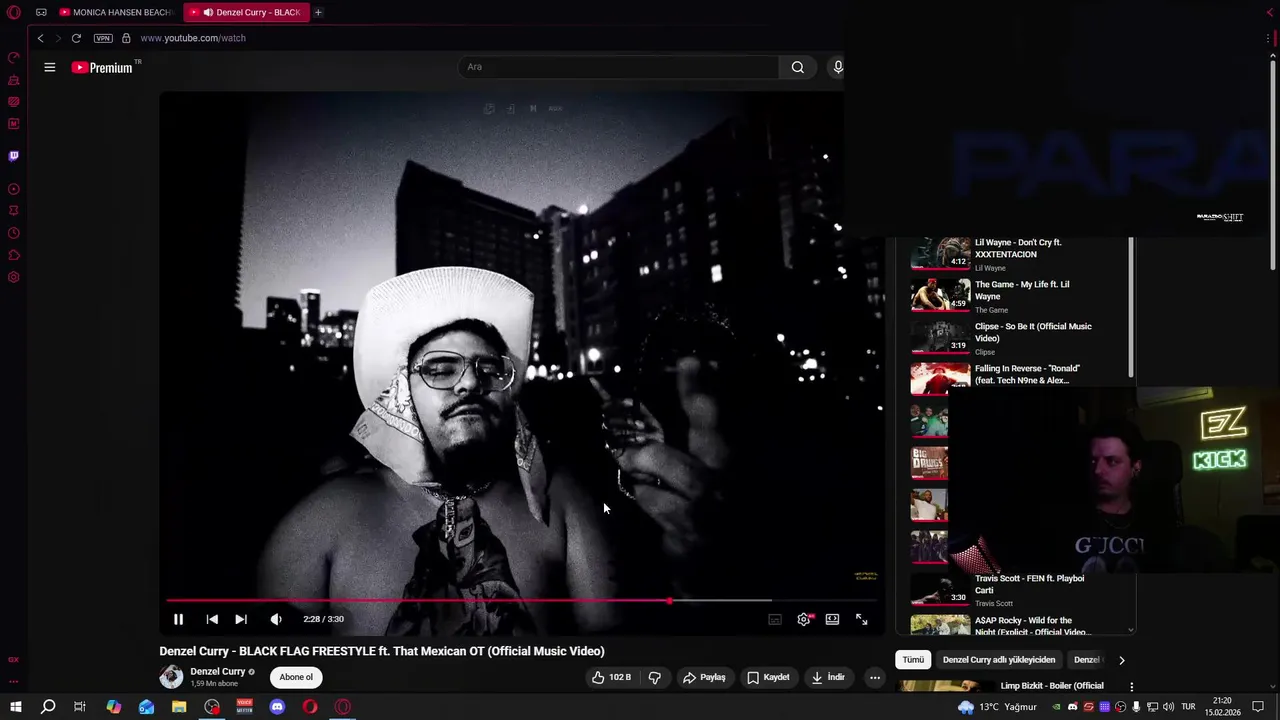Open more actions three-dot menu
The height and width of the screenshot is (720, 1280).
click(x=875, y=677)
